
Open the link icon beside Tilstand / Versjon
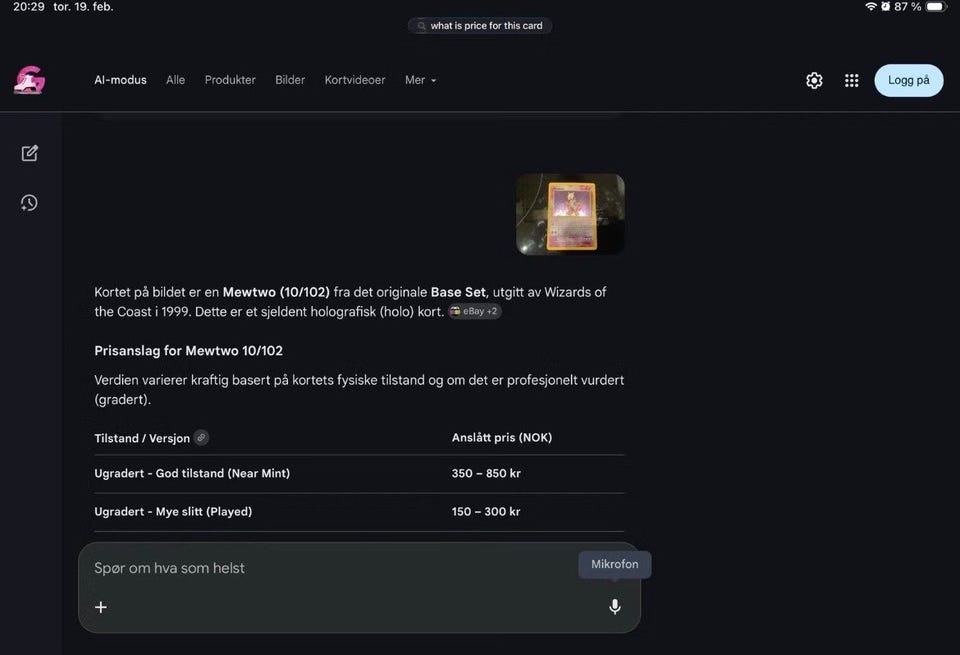201,438
